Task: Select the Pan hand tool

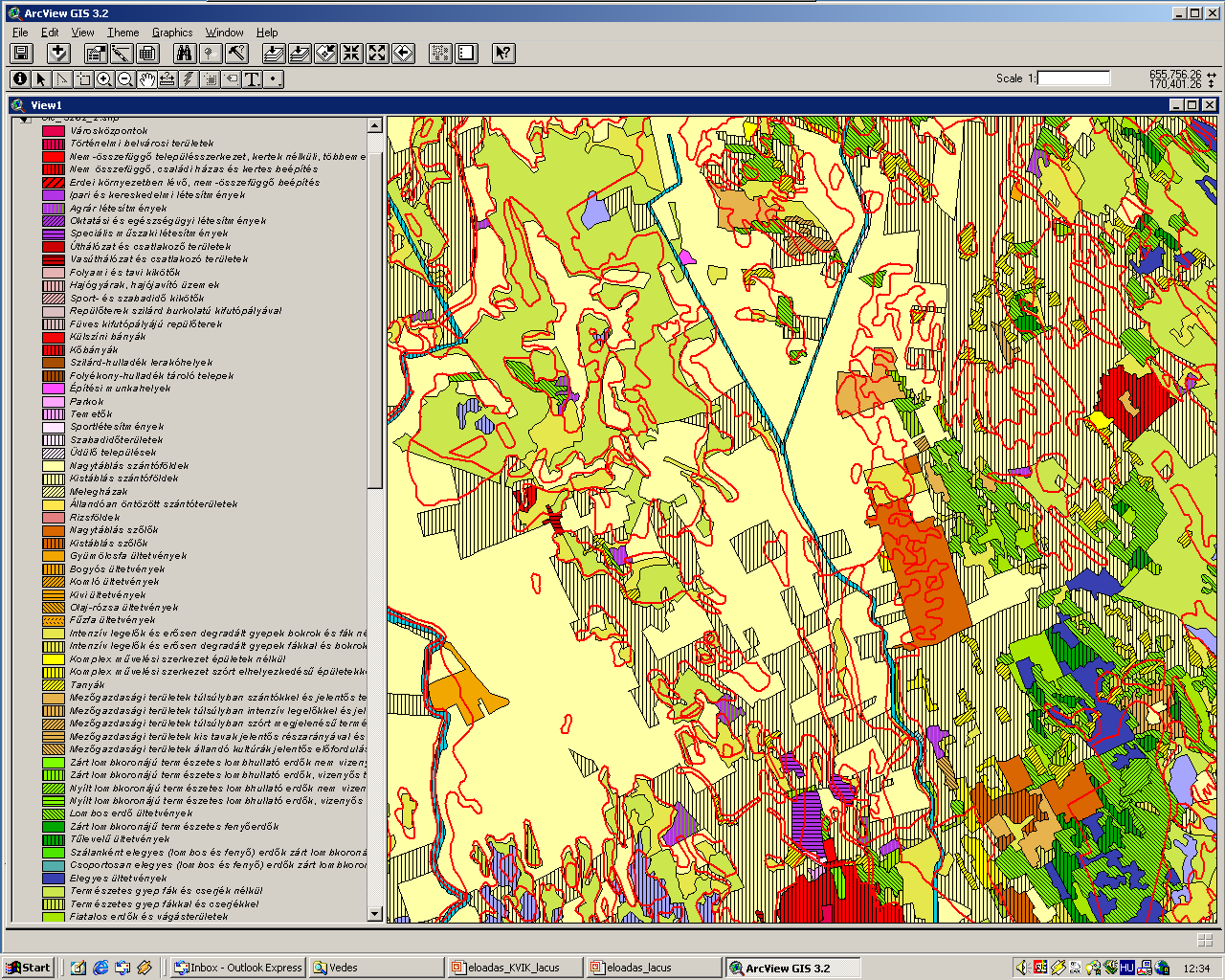Action: pos(146,79)
